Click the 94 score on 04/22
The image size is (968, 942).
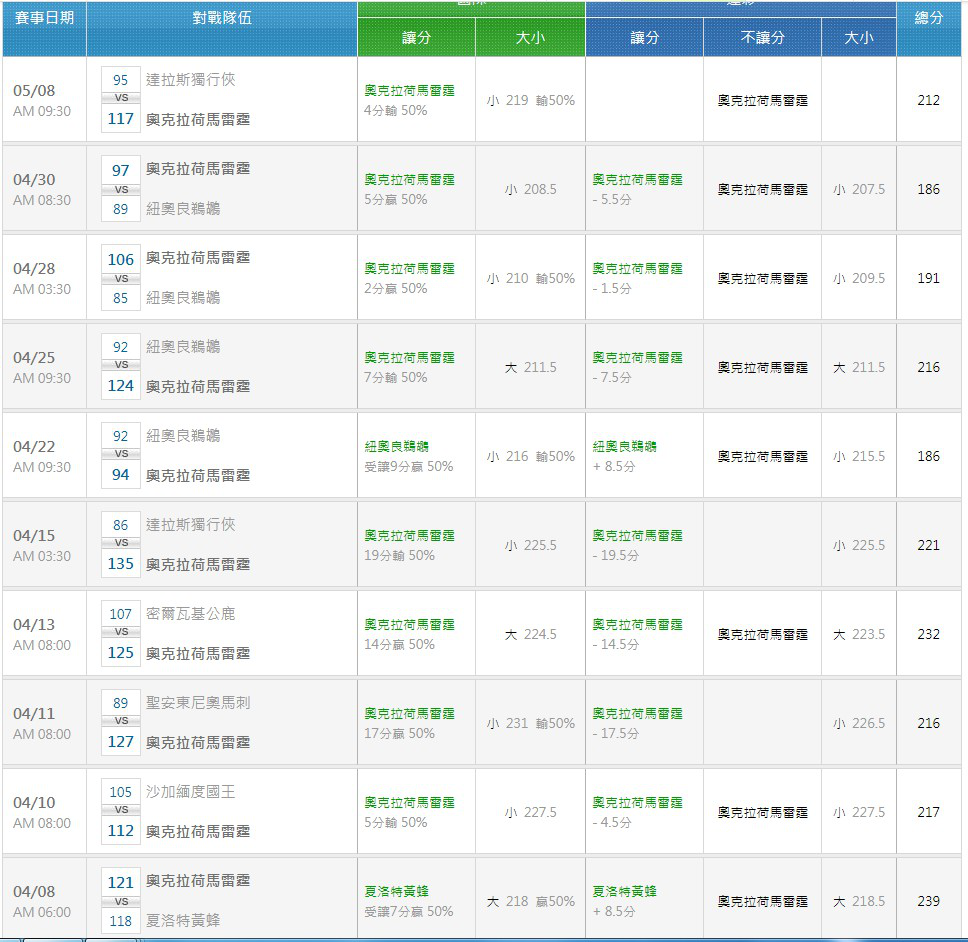120,475
